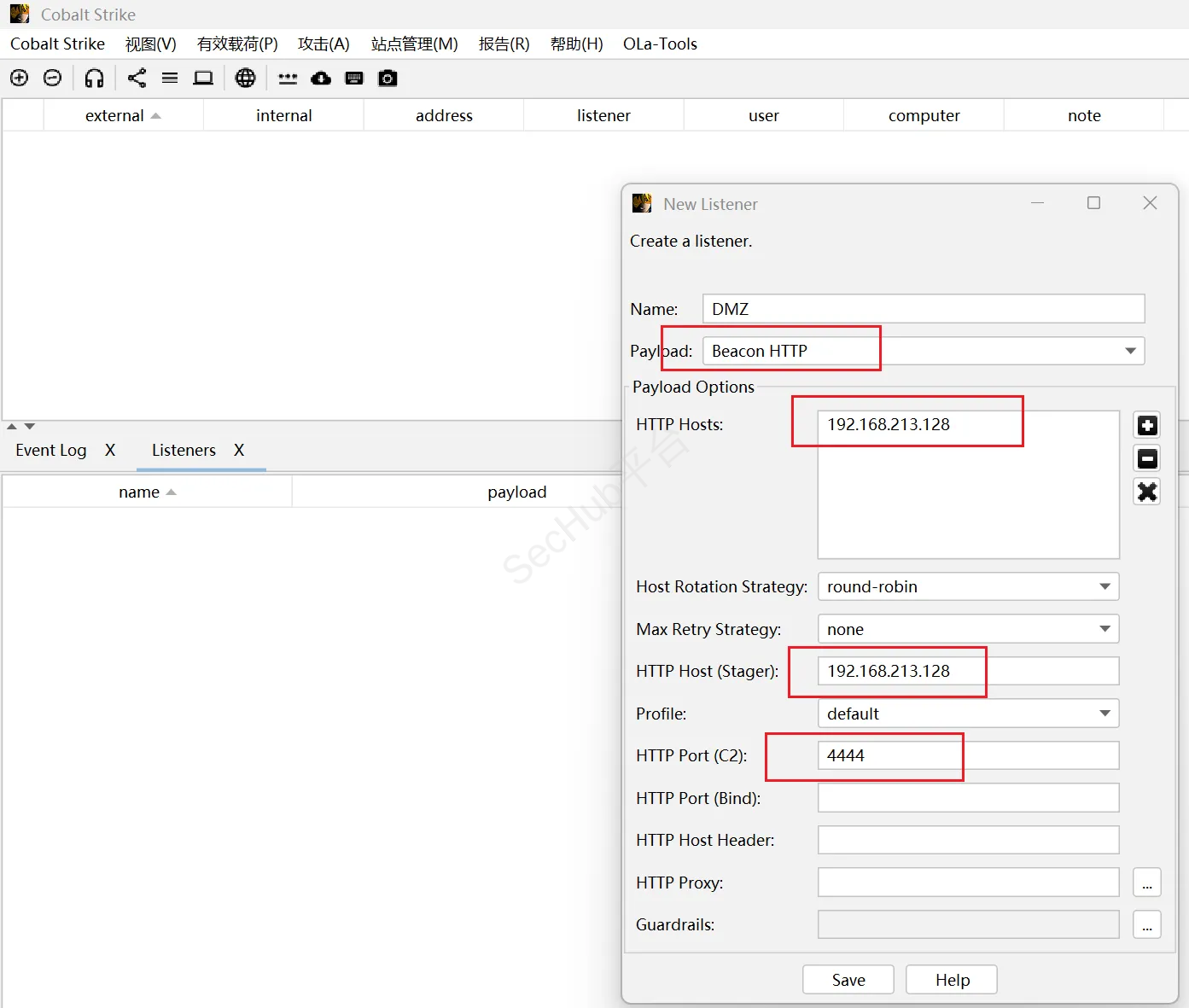This screenshot has width=1189, height=1008.
Task: Open web log via globe icon
Action: point(245,79)
